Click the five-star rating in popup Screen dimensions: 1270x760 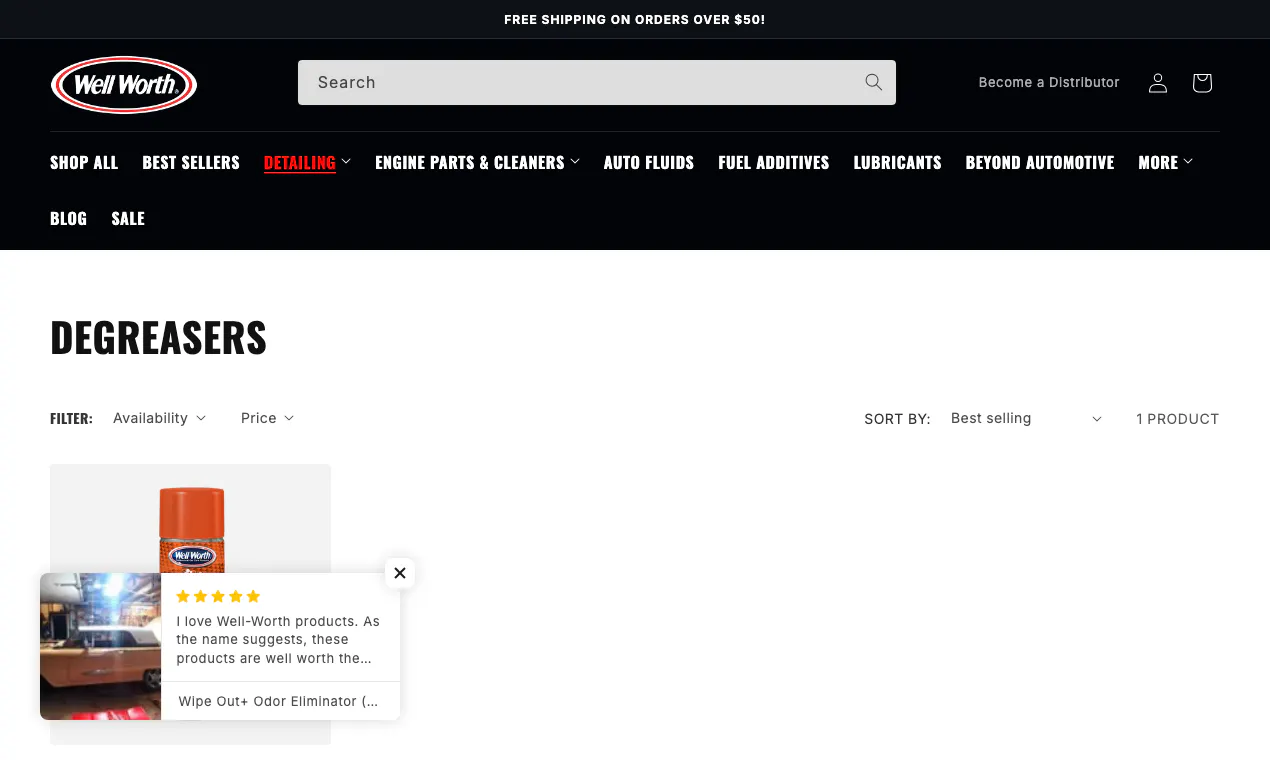(218, 597)
